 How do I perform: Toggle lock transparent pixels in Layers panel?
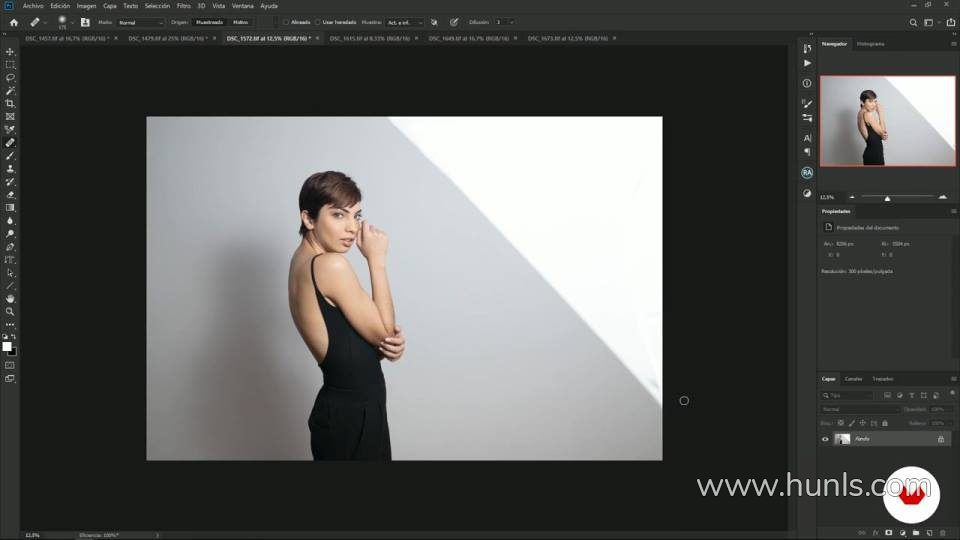pyautogui.click(x=841, y=423)
